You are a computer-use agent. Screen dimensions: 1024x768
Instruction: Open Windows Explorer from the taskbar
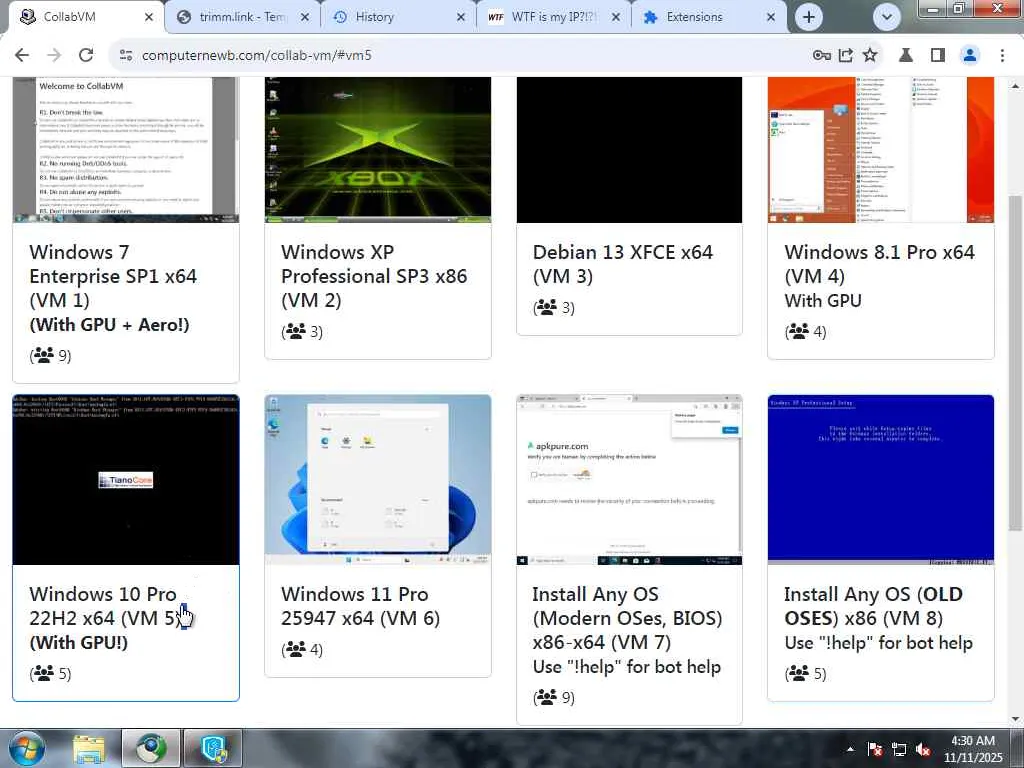click(x=89, y=748)
